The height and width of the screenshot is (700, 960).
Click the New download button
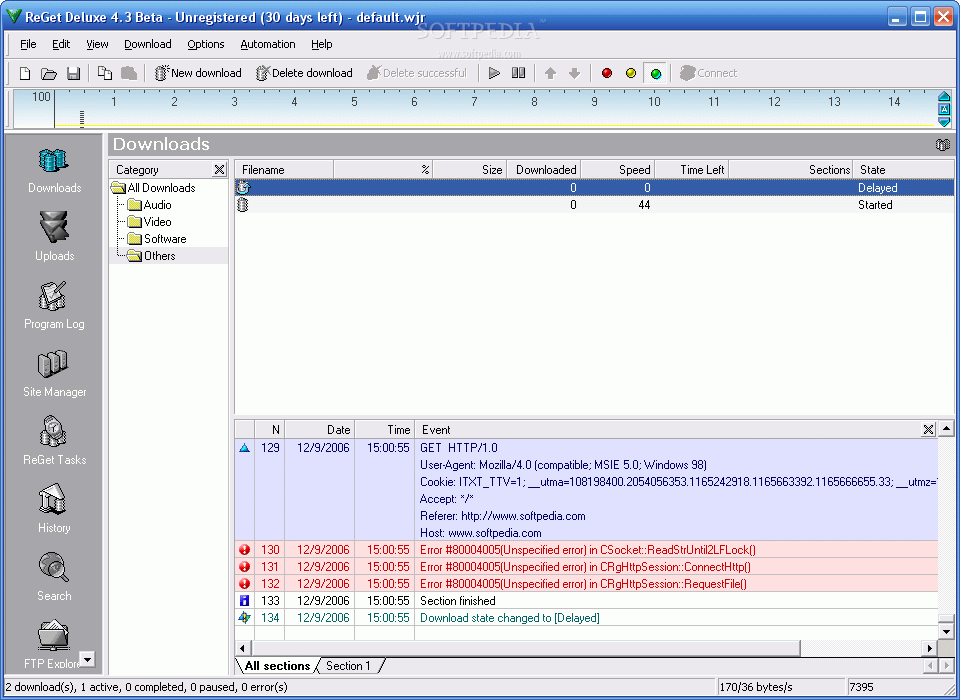click(198, 73)
